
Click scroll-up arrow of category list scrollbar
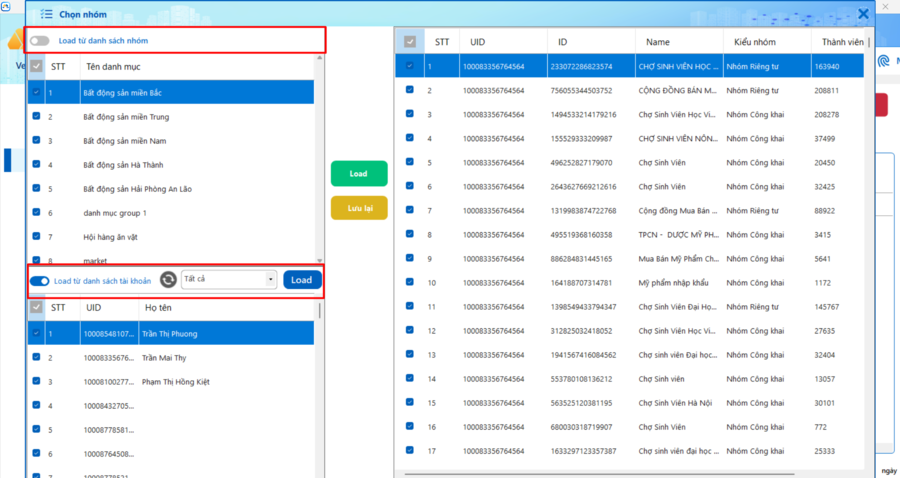click(x=320, y=58)
